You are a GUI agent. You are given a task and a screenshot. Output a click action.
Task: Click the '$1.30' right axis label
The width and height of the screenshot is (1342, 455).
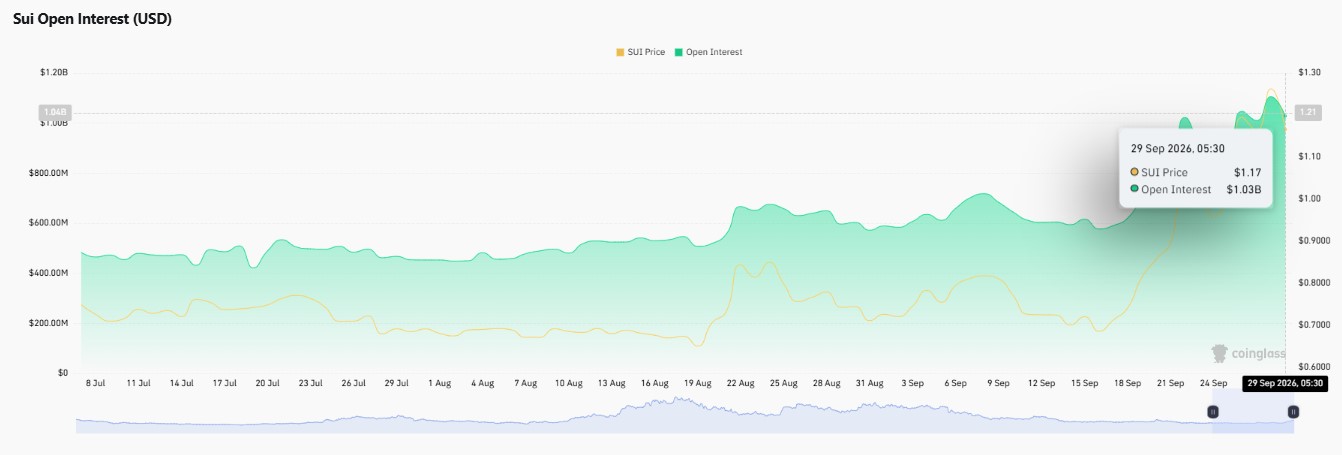click(1309, 72)
